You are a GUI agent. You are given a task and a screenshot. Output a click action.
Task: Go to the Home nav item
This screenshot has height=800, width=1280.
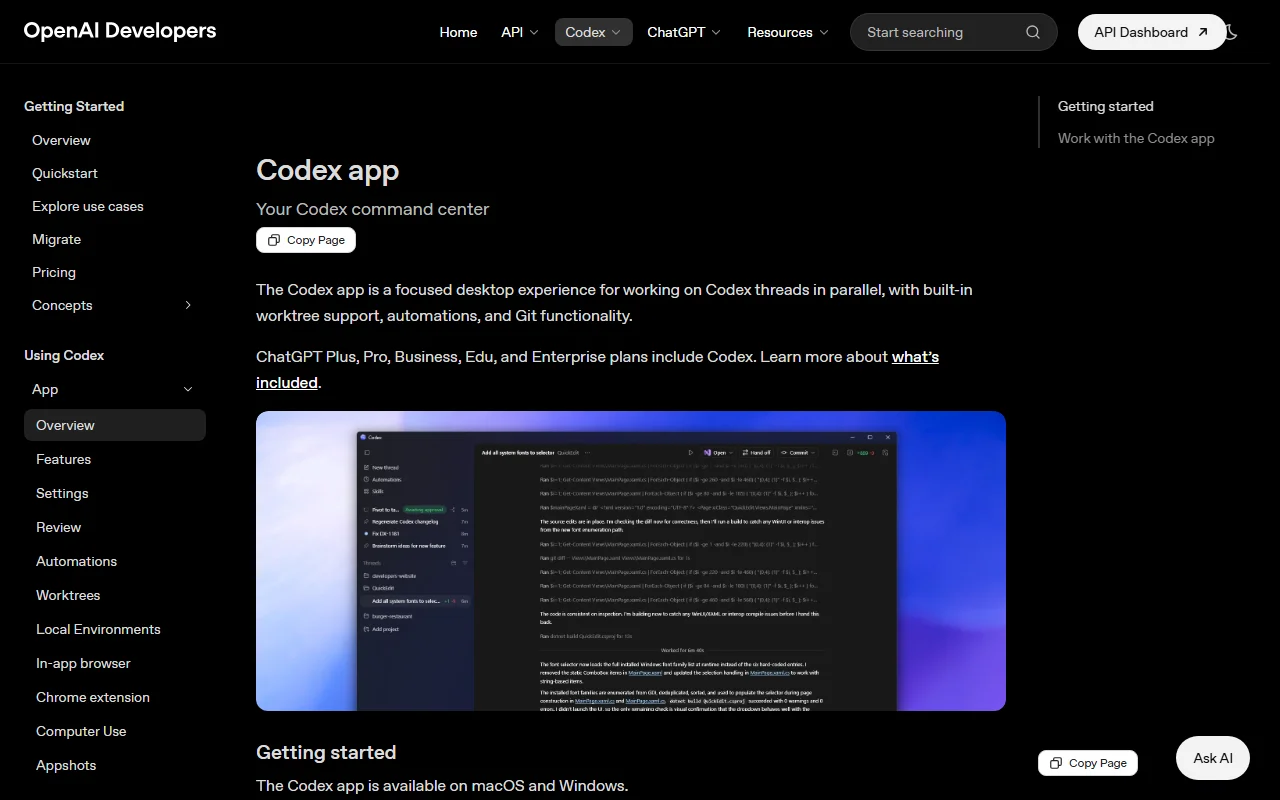[458, 32]
